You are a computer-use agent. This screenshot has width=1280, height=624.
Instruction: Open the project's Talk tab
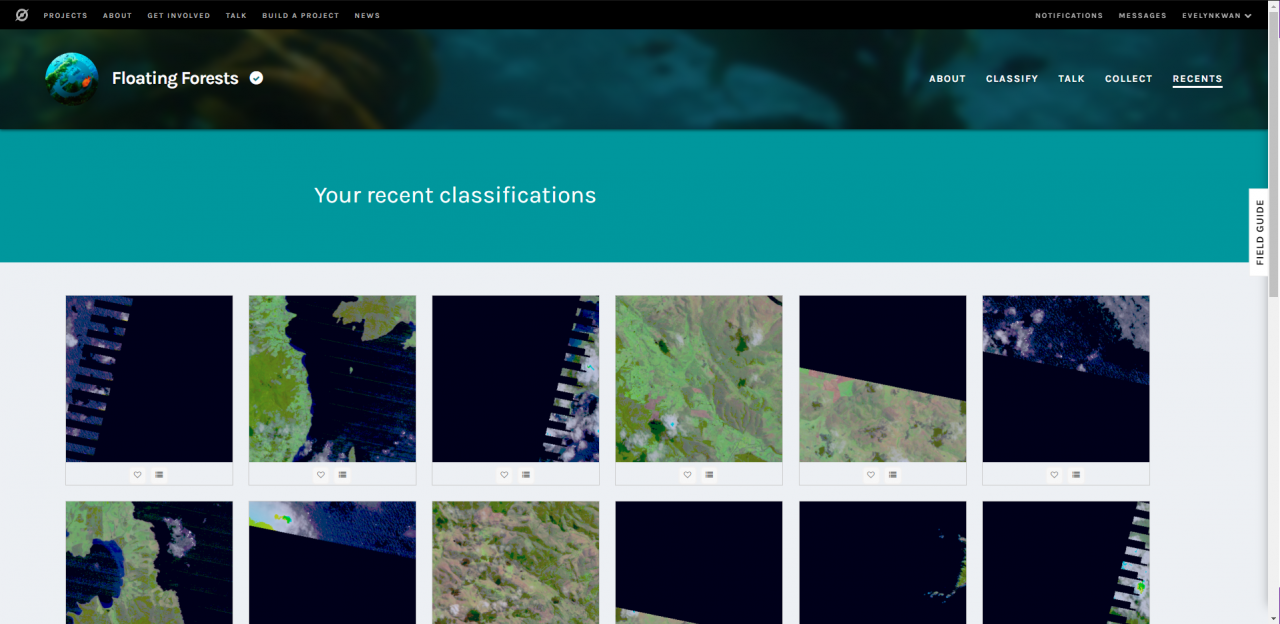(1071, 79)
